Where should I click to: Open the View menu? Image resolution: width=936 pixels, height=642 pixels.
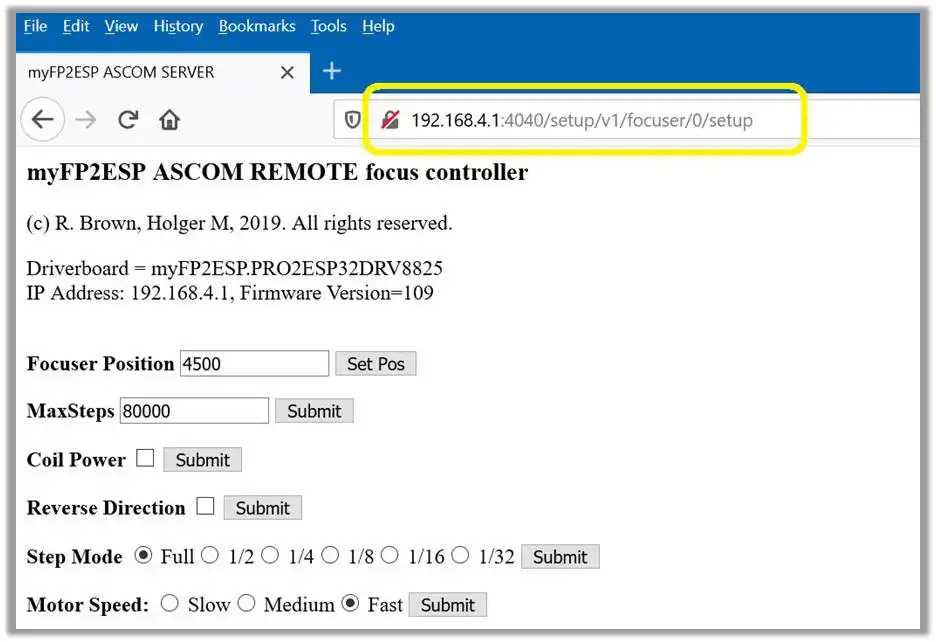click(x=121, y=26)
